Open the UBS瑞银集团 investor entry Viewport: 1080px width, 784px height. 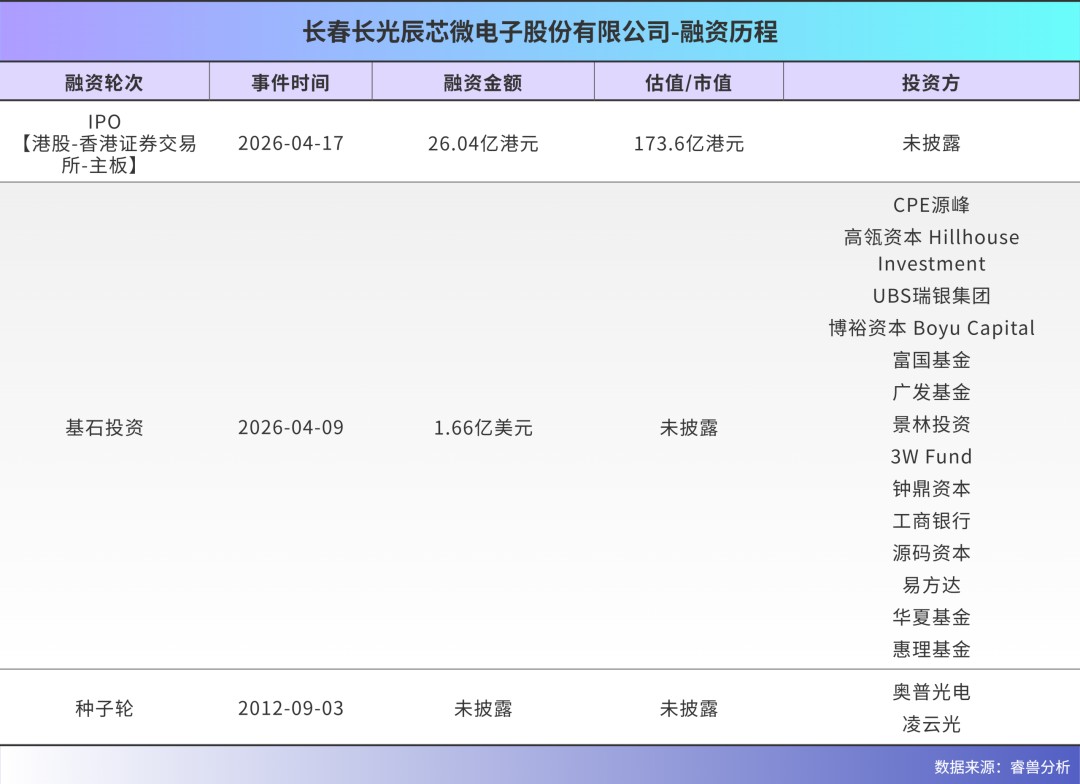[x=931, y=296]
